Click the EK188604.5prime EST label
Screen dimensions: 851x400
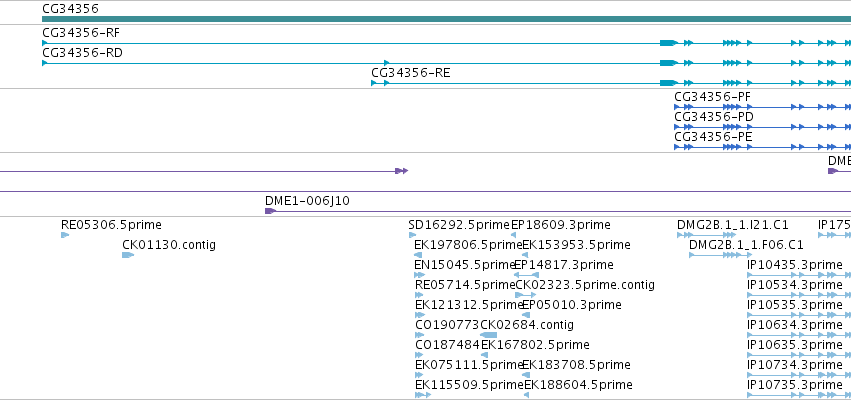578,385
